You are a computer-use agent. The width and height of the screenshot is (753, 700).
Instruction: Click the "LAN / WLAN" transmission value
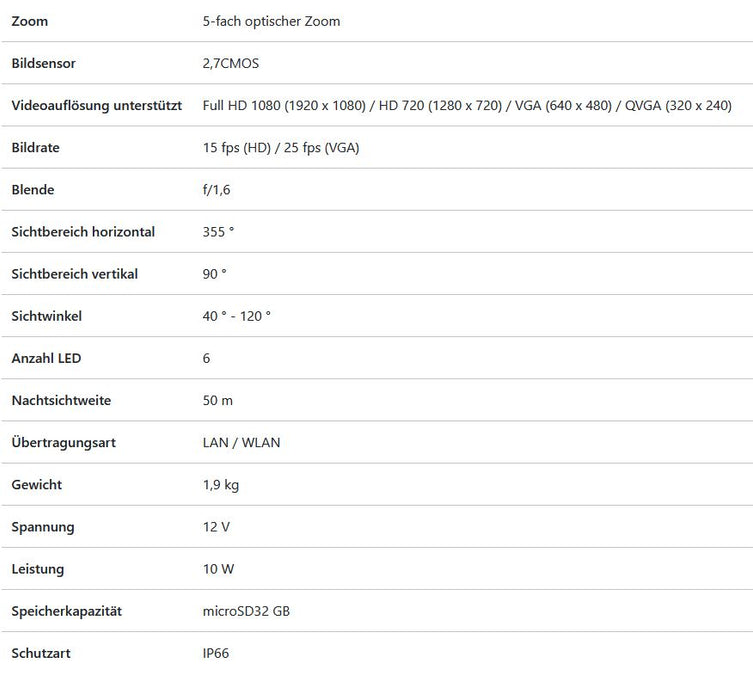(241, 442)
